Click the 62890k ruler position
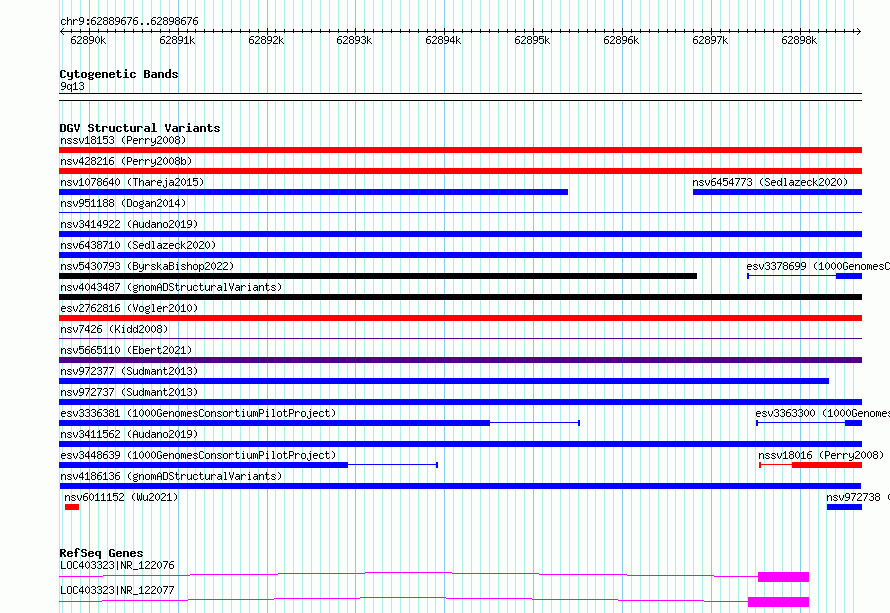Screen dimensions: 890x613 pyautogui.click(x=88, y=40)
